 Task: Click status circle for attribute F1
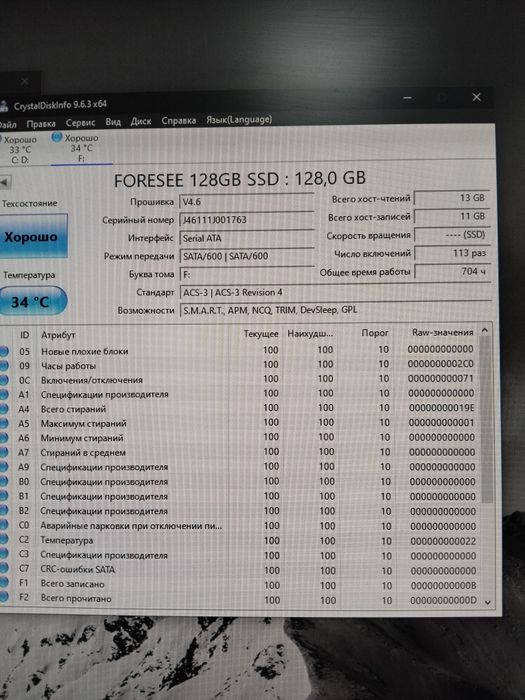4,583
